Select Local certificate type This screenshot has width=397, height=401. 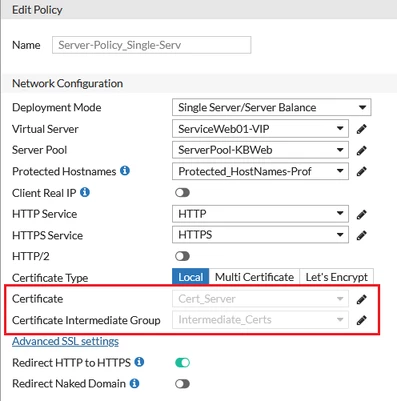click(x=191, y=277)
